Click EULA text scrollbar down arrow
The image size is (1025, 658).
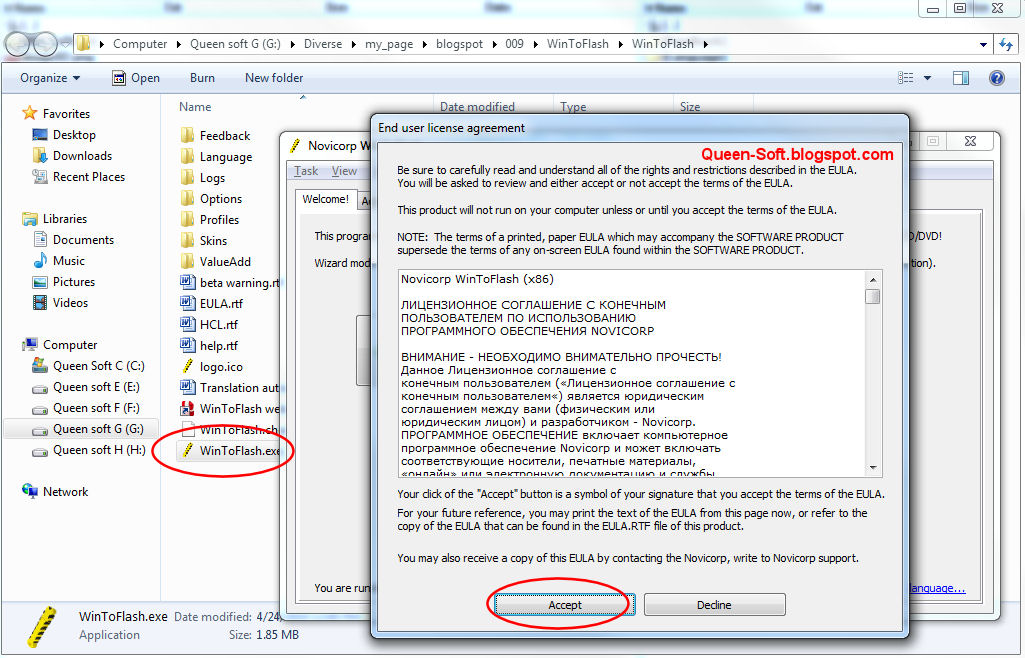click(873, 467)
